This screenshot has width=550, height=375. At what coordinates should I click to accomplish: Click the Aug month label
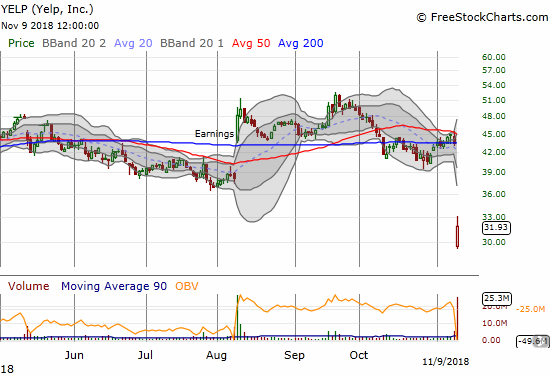[x=216, y=355]
